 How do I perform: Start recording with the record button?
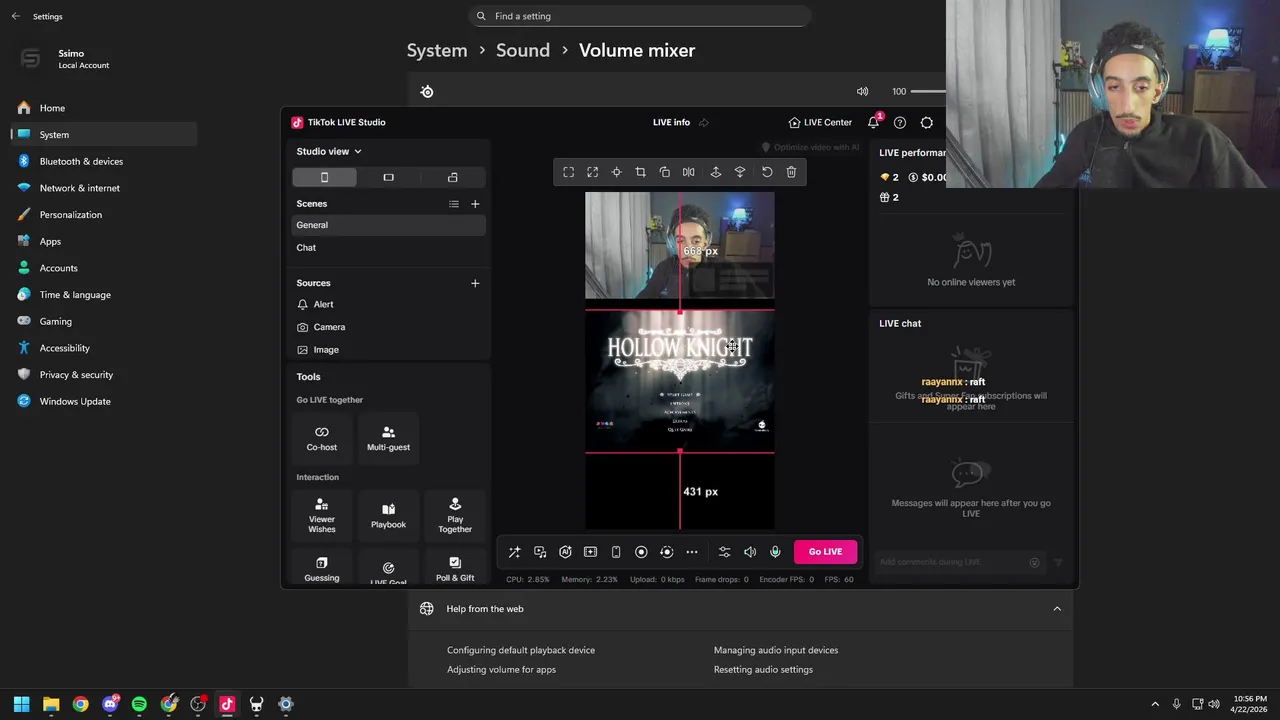click(x=641, y=552)
